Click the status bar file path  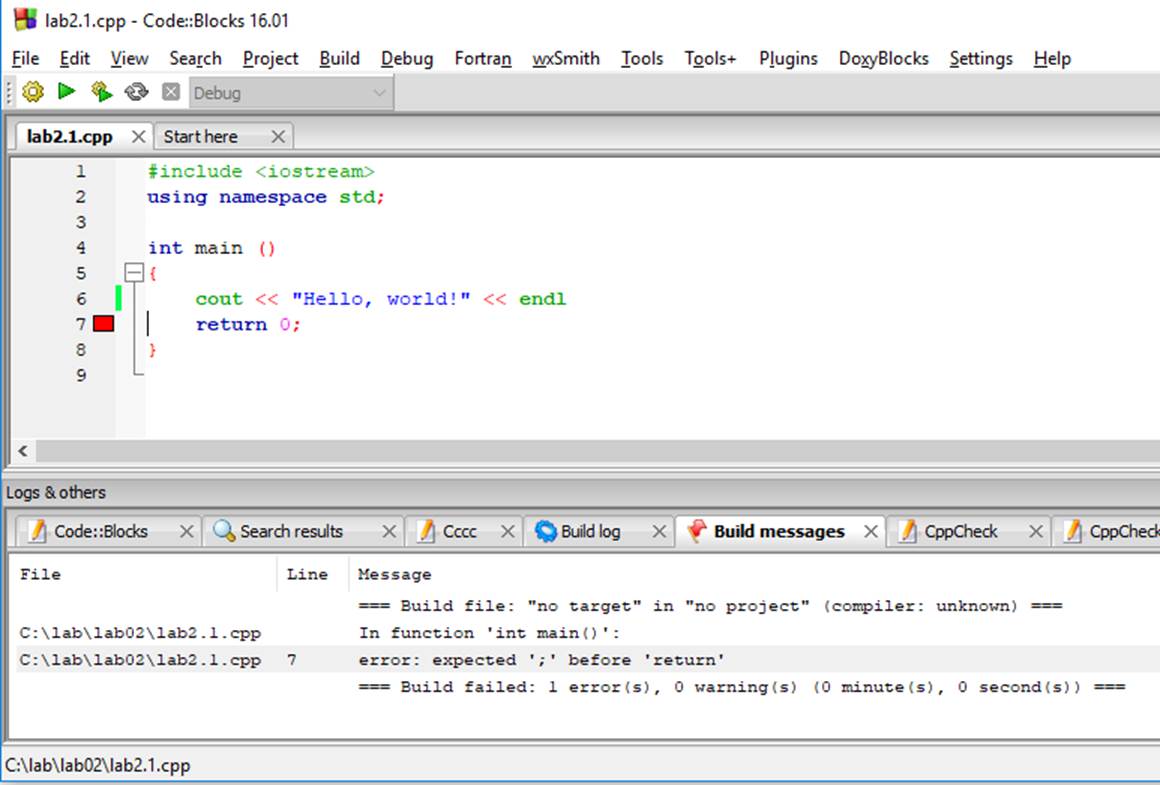point(98,765)
